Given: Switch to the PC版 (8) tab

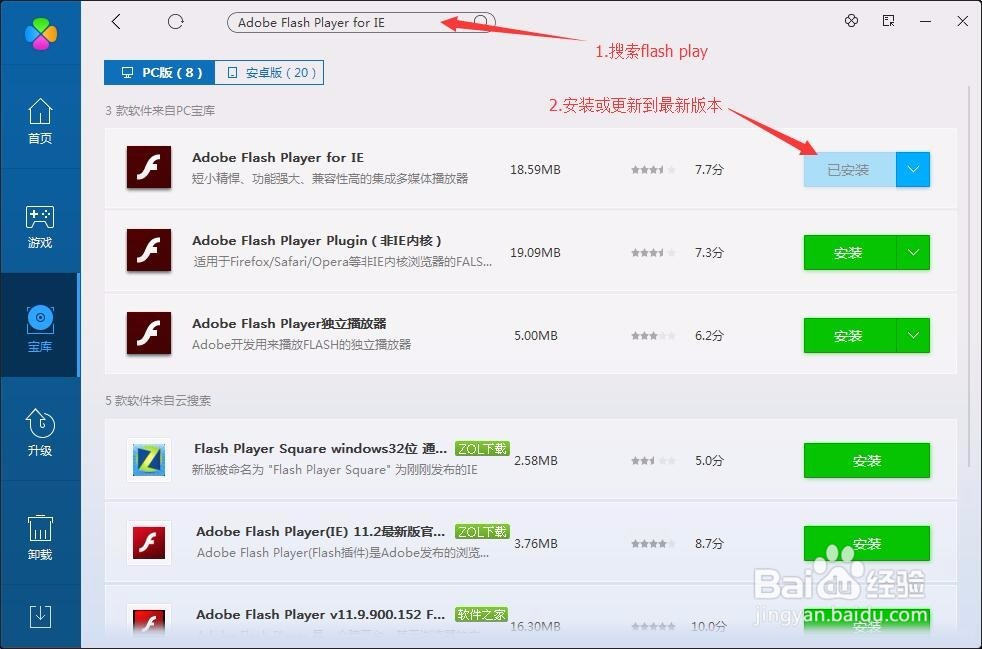Looking at the screenshot, I should pos(160,73).
